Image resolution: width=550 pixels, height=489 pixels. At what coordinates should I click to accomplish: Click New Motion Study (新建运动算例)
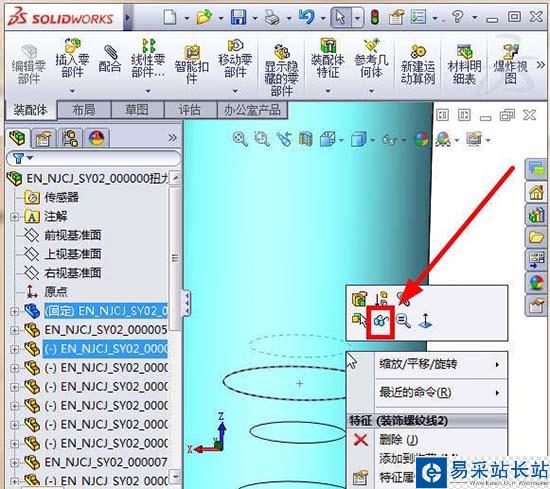pyautogui.click(x=418, y=64)
